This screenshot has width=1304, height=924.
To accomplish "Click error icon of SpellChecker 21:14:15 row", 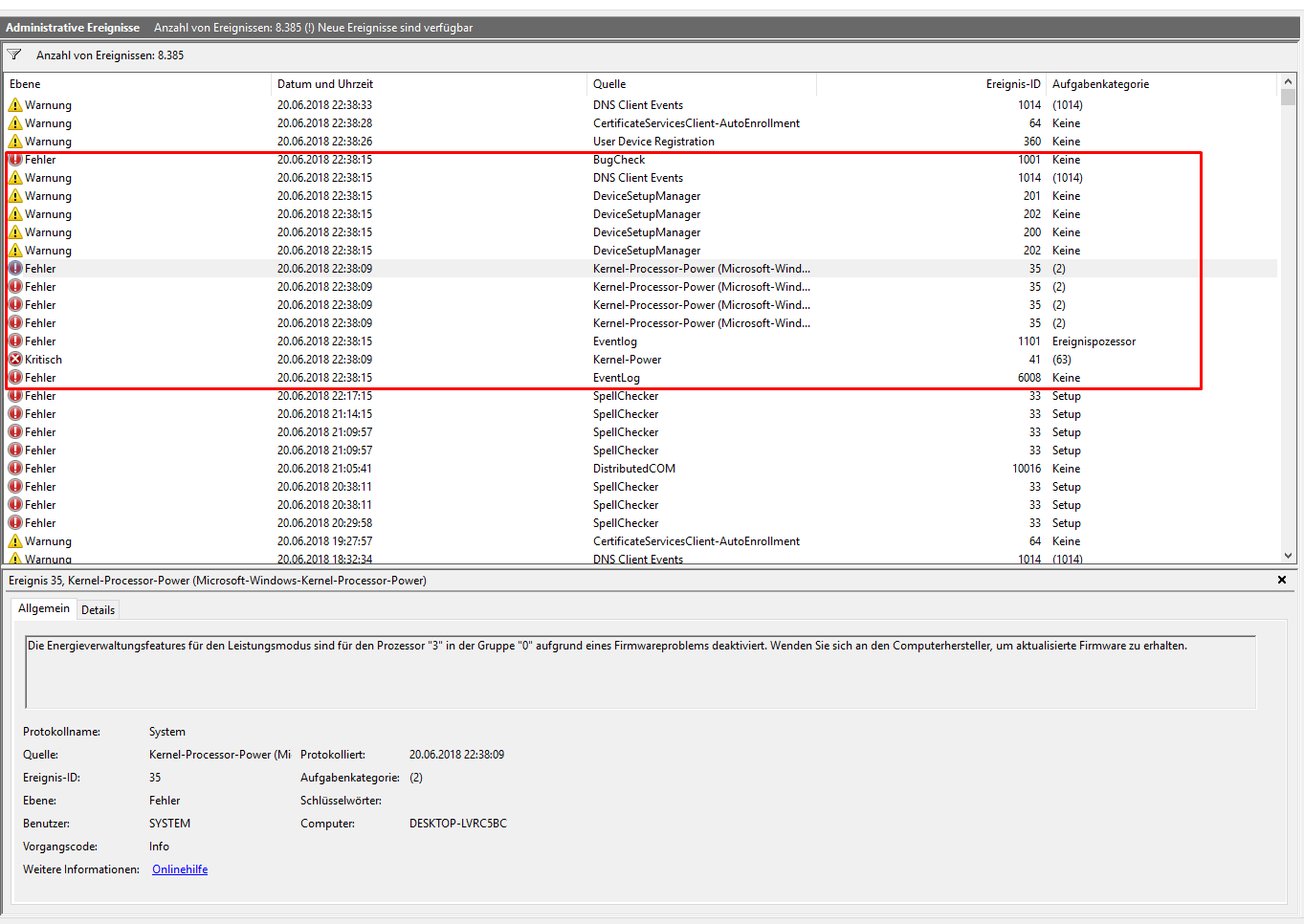I will 15,414.
